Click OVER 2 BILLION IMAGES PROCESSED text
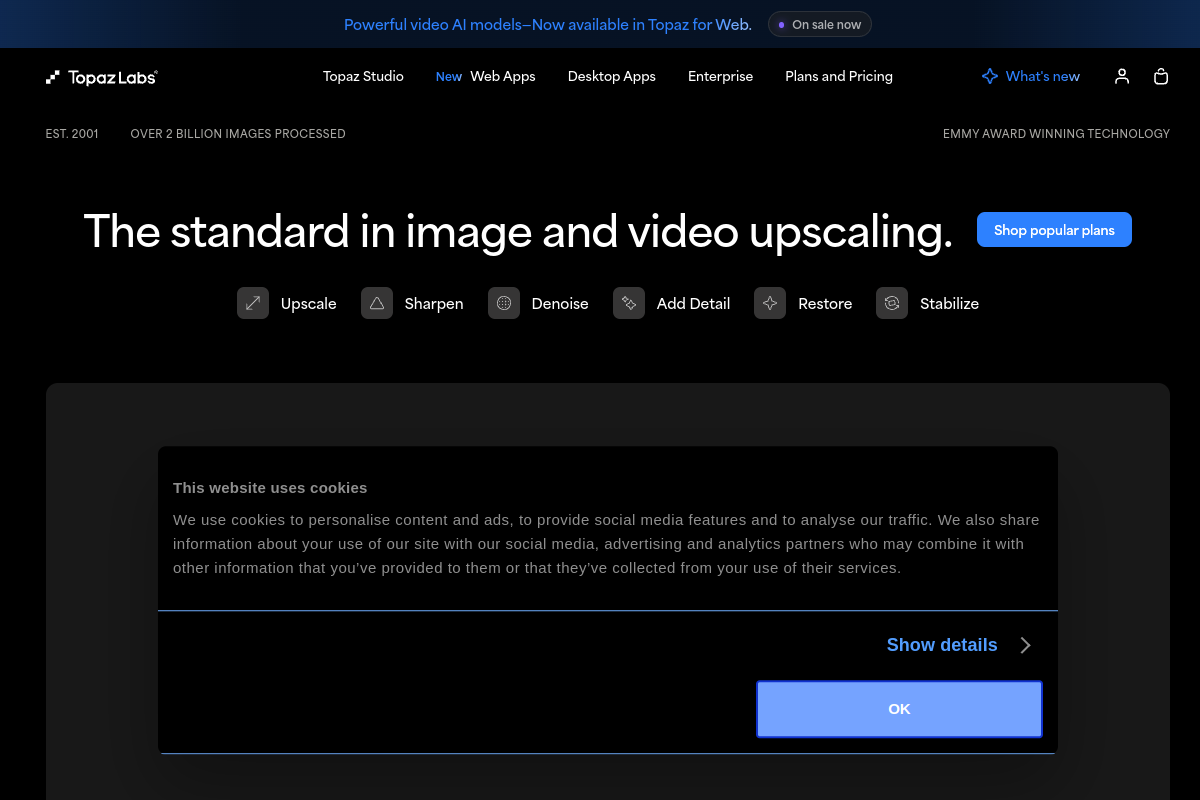The height and width of the screenshot is (800, 1200). click(238, 134)
